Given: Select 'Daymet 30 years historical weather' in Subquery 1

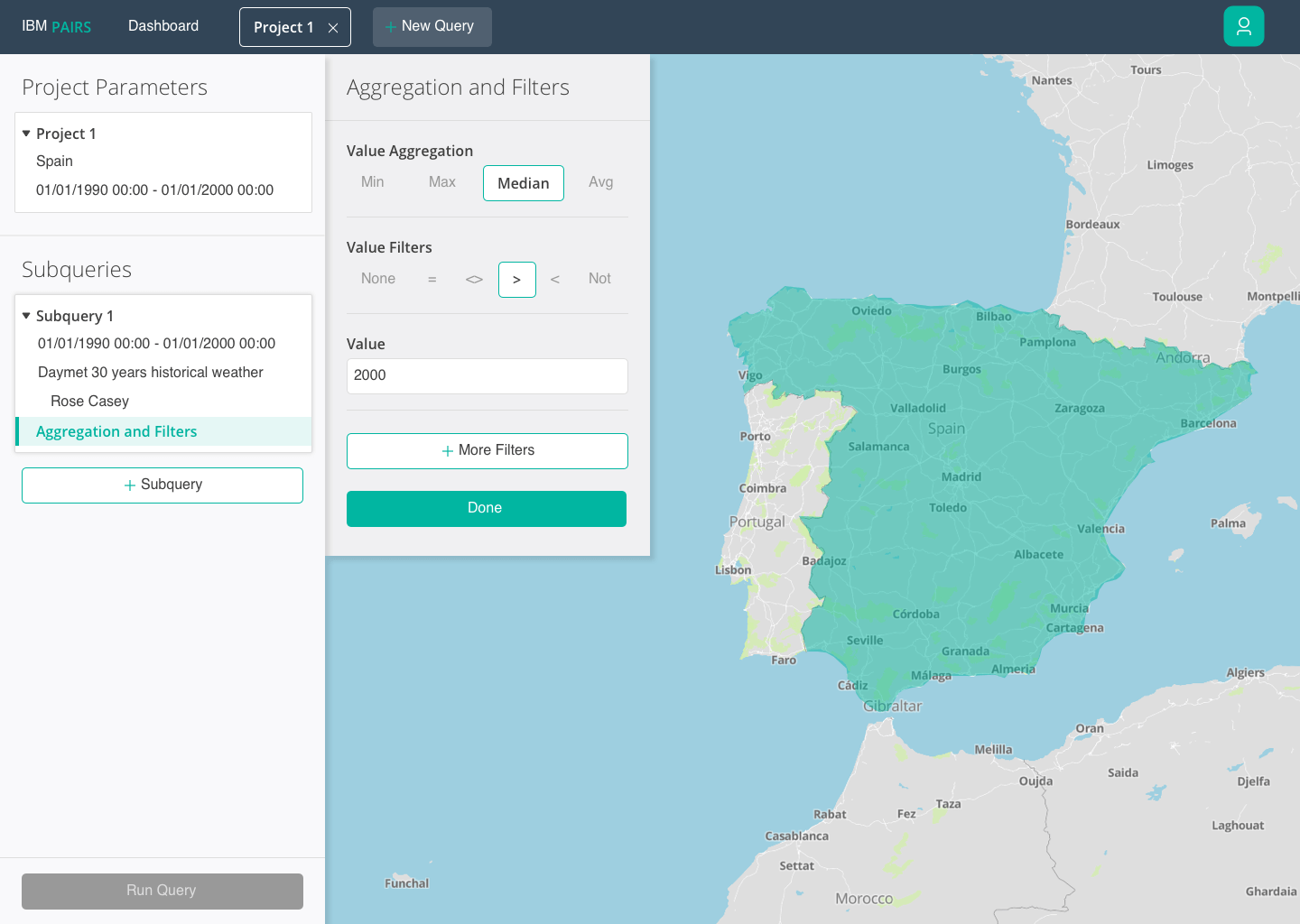Looking at the screenshot, I should [x=150, y=372].
